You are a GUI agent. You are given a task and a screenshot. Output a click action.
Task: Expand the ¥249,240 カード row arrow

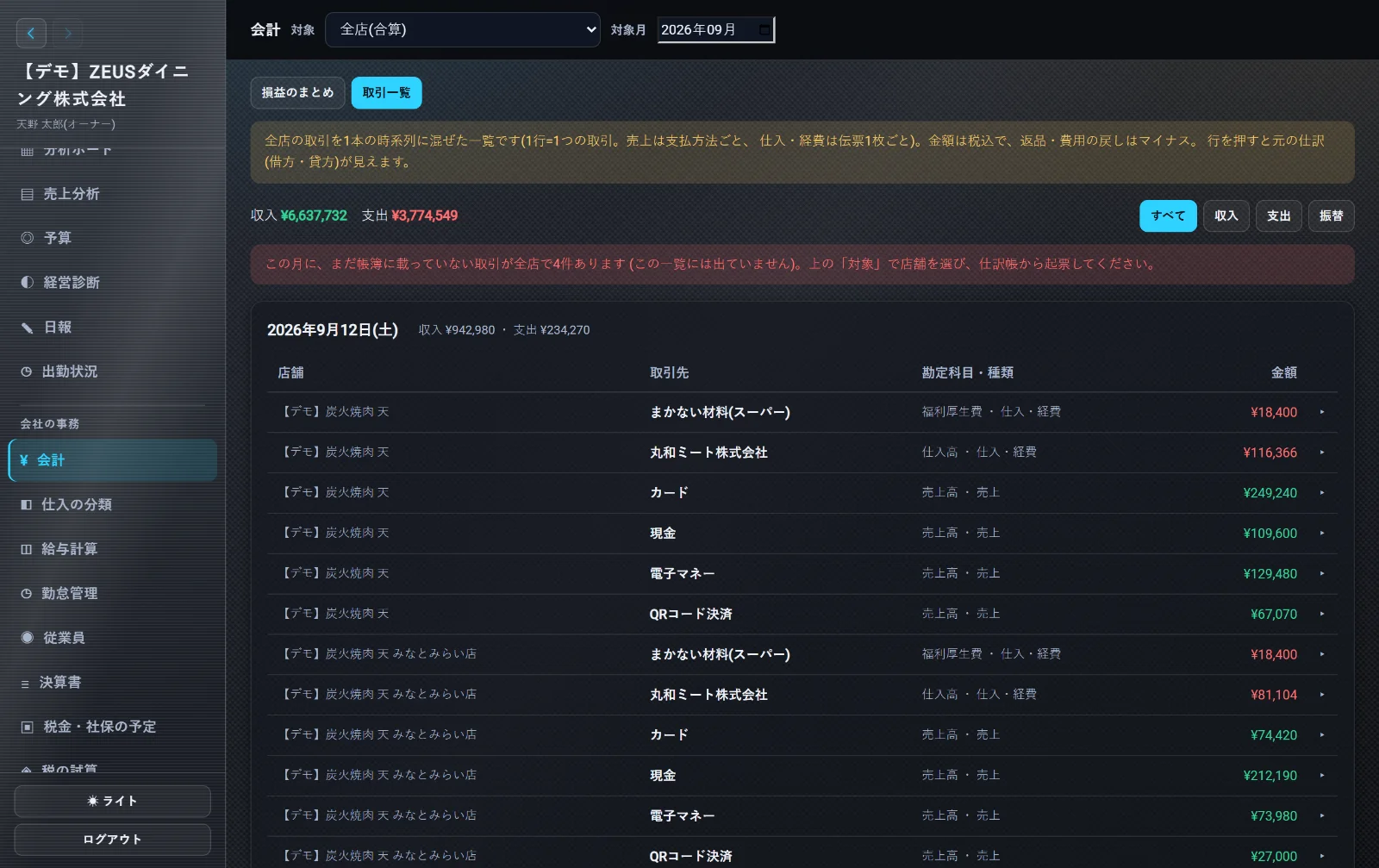tap(1321, 493)
